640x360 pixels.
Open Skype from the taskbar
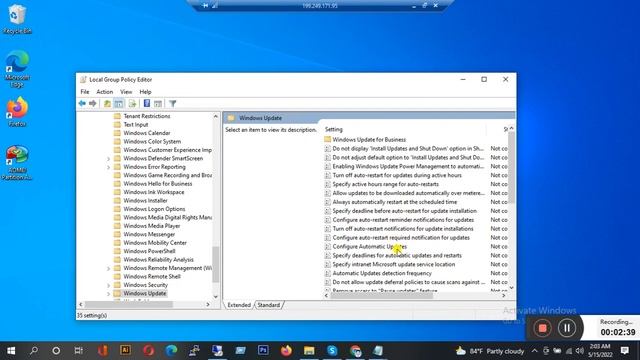[332, 350]
